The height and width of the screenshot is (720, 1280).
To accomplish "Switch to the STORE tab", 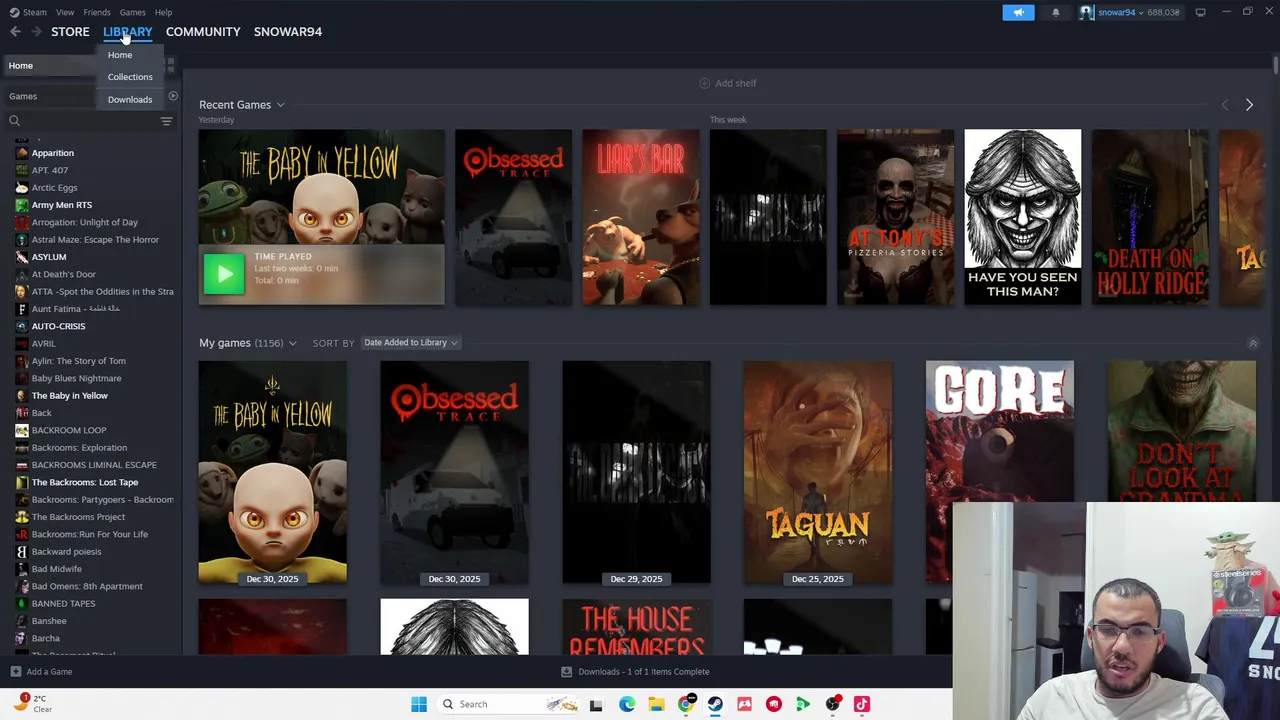I will pos(70,32).
